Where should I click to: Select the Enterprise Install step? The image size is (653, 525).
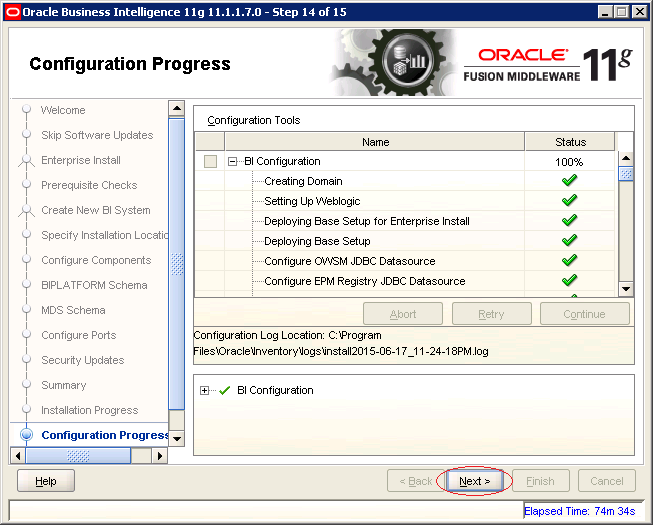[81, 160]
